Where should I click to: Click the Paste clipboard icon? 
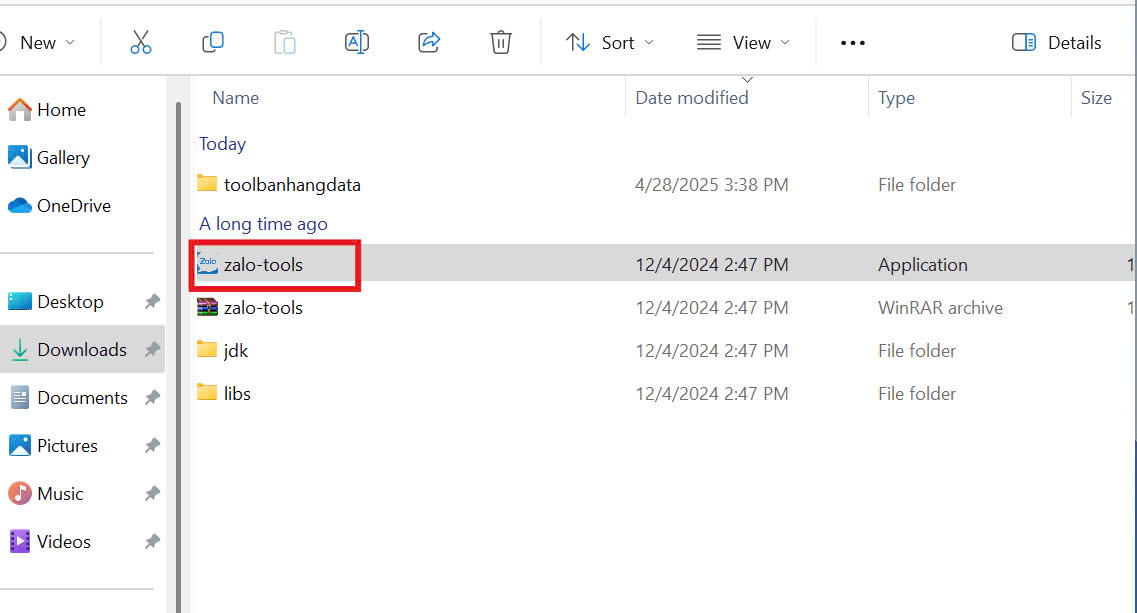[x=284, y=43]
